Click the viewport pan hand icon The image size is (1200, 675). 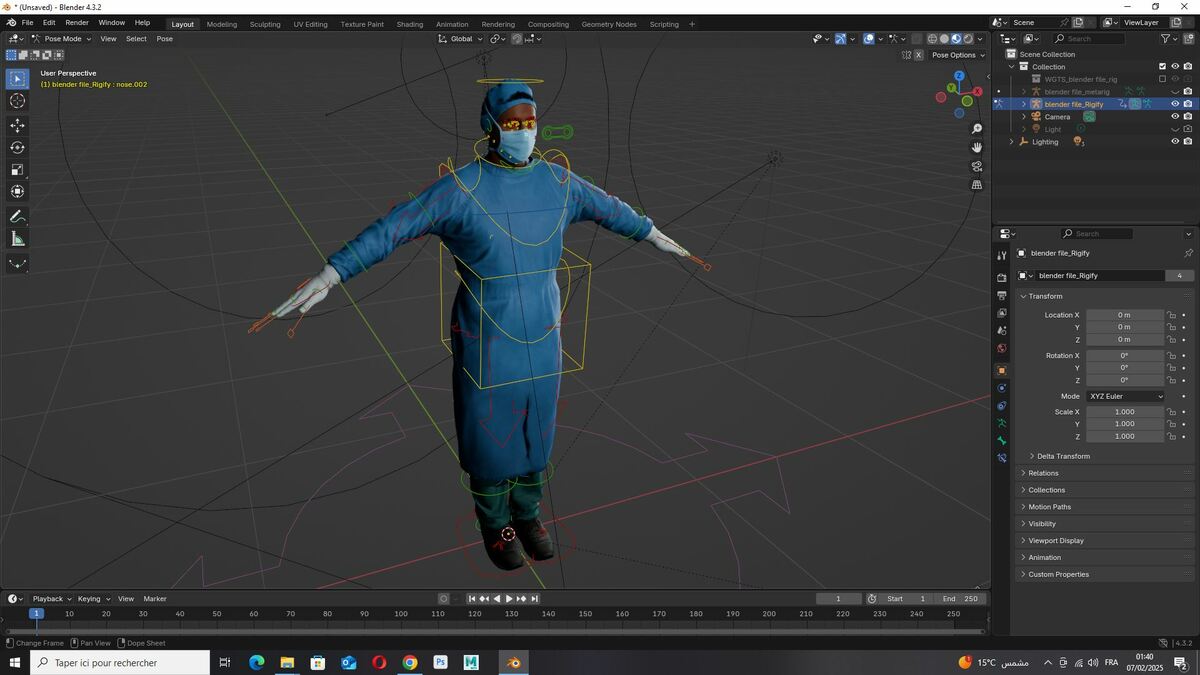click(x=977, y=147)
